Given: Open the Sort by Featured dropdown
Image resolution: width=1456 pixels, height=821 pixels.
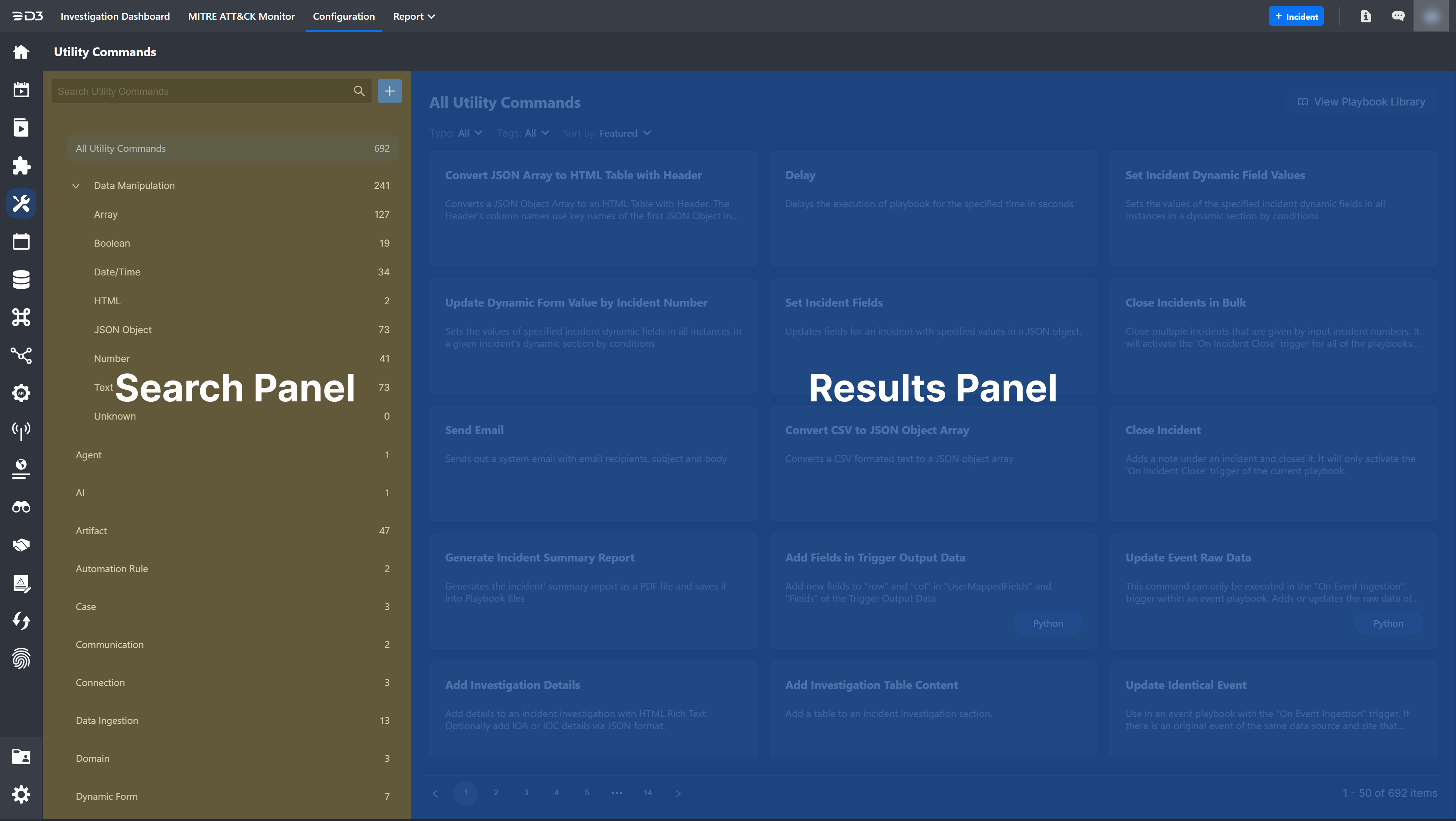Looking at the screenshot, I should [x=624, y=134].
